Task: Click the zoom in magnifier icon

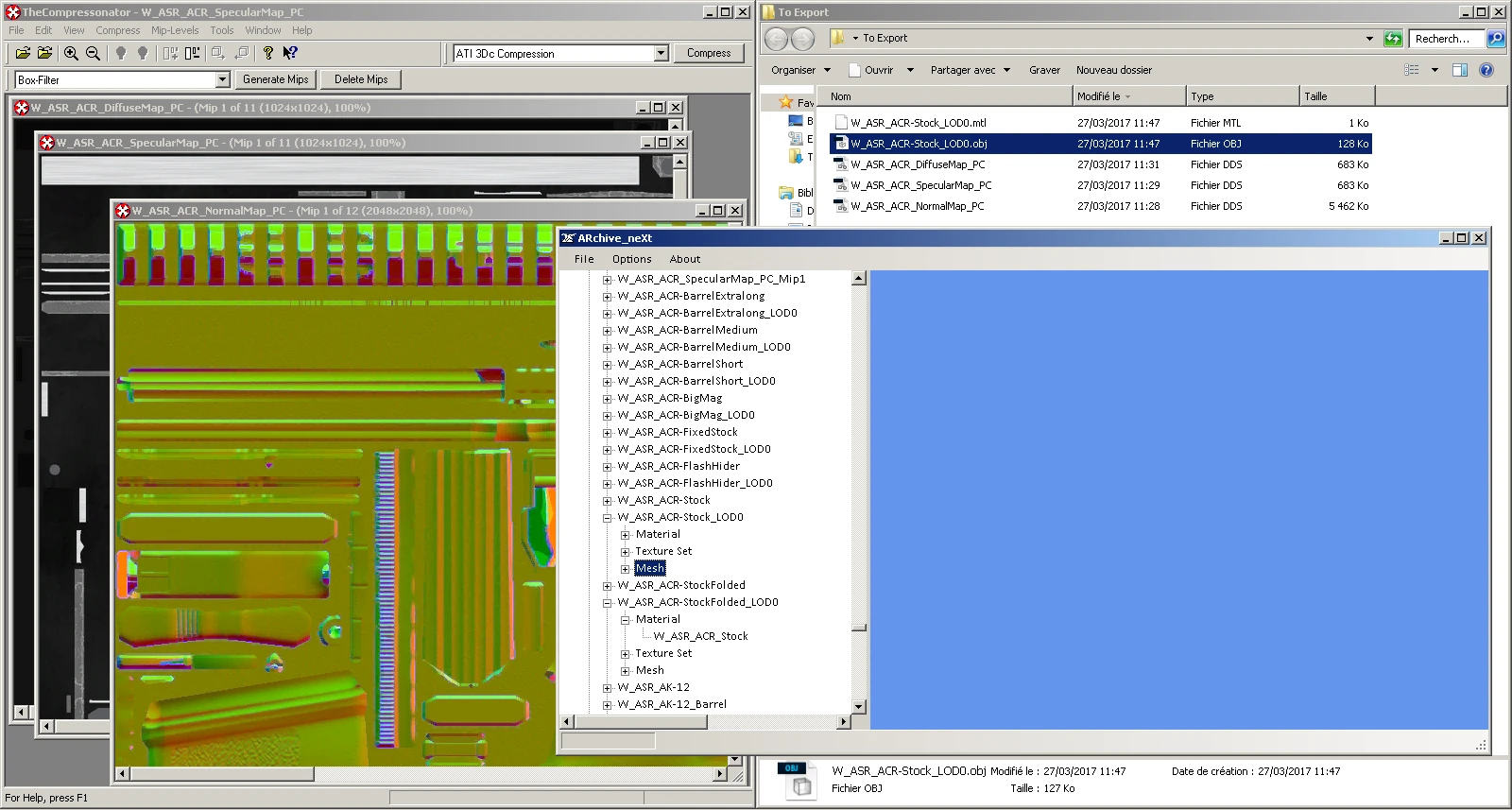Action: tap(71, 54)
